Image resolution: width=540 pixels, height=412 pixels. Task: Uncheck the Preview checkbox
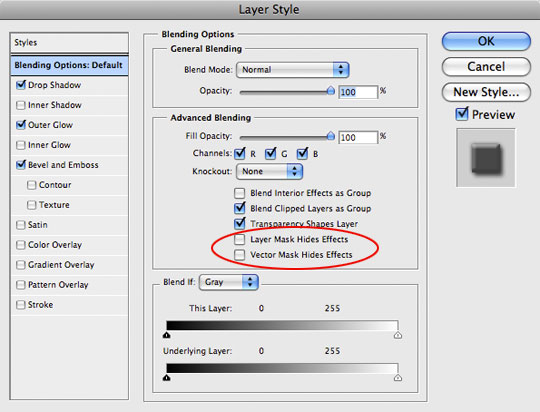pos(461,114)
